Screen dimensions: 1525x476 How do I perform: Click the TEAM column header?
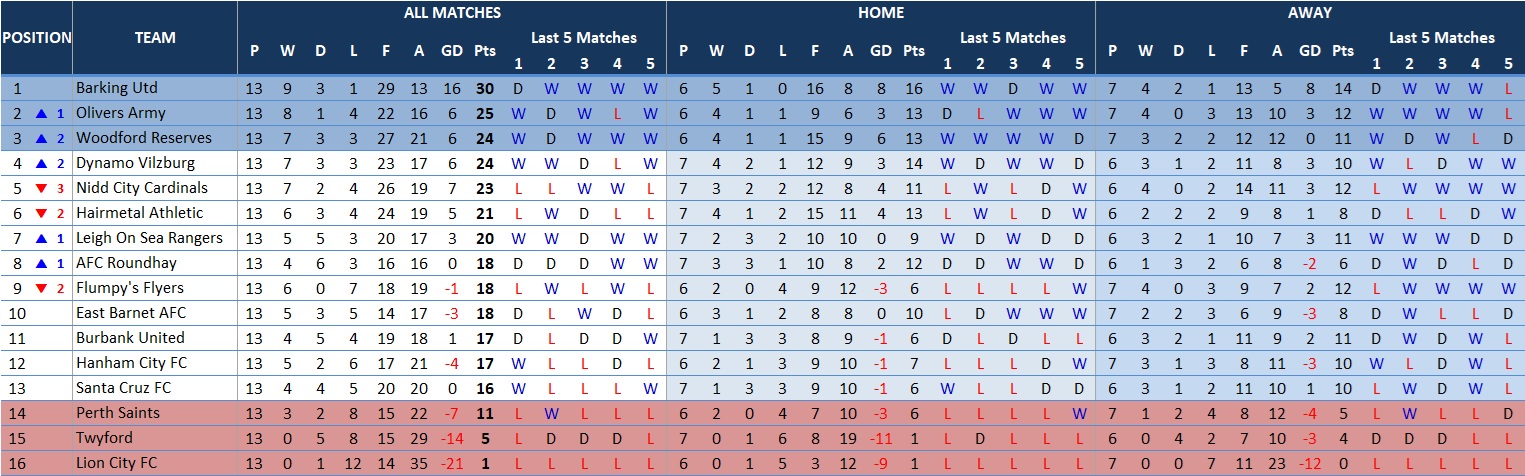(155, 38)
